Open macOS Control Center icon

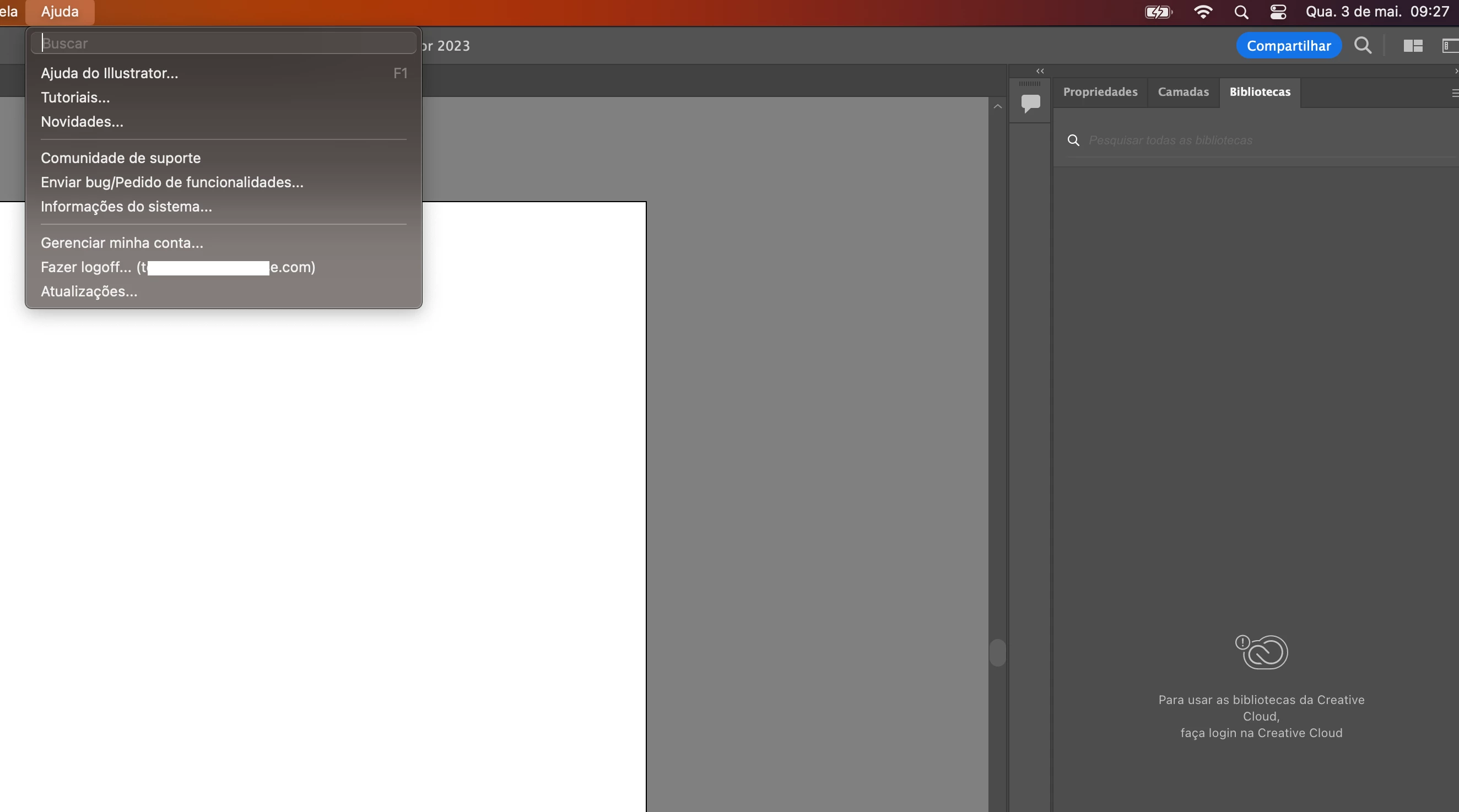[x=1278, y=12]
